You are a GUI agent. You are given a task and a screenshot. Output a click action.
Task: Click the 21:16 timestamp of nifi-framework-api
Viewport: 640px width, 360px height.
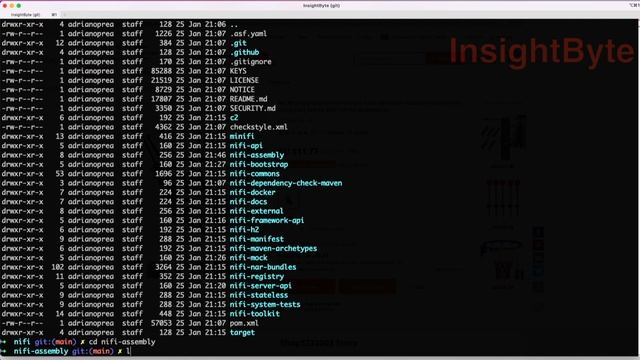215,220
